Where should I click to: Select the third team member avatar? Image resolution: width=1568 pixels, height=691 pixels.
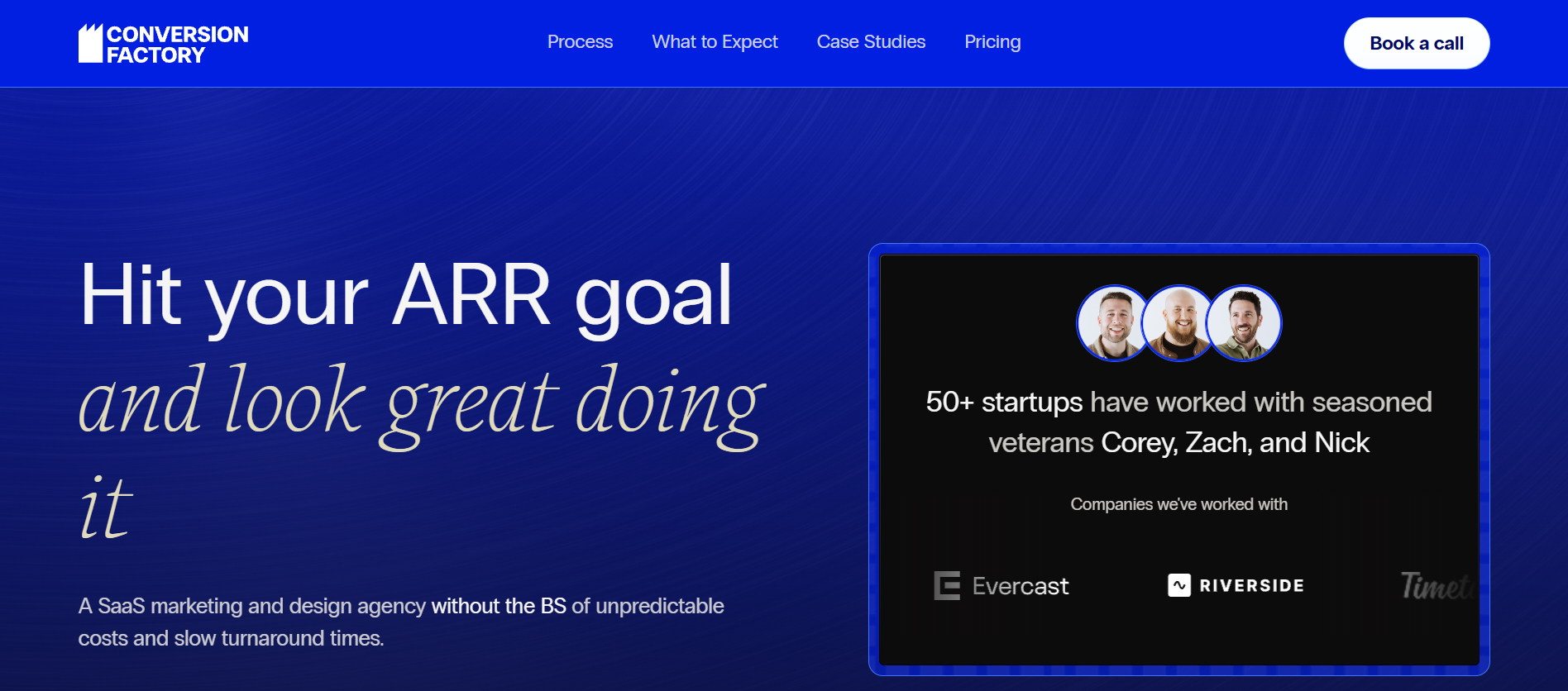coord(1244,323)
